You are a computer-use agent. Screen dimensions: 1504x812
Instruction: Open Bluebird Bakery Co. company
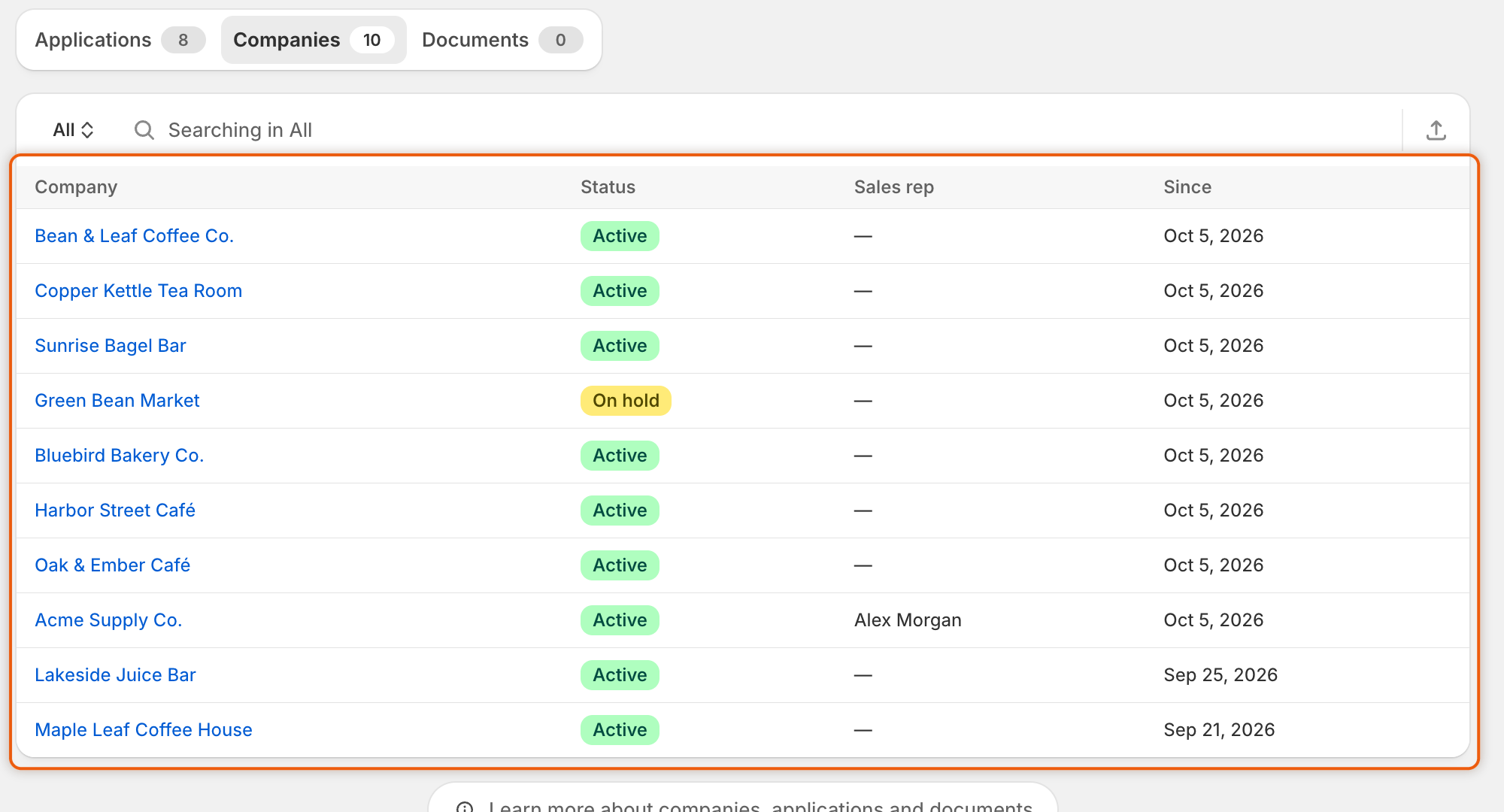[120, 456]
